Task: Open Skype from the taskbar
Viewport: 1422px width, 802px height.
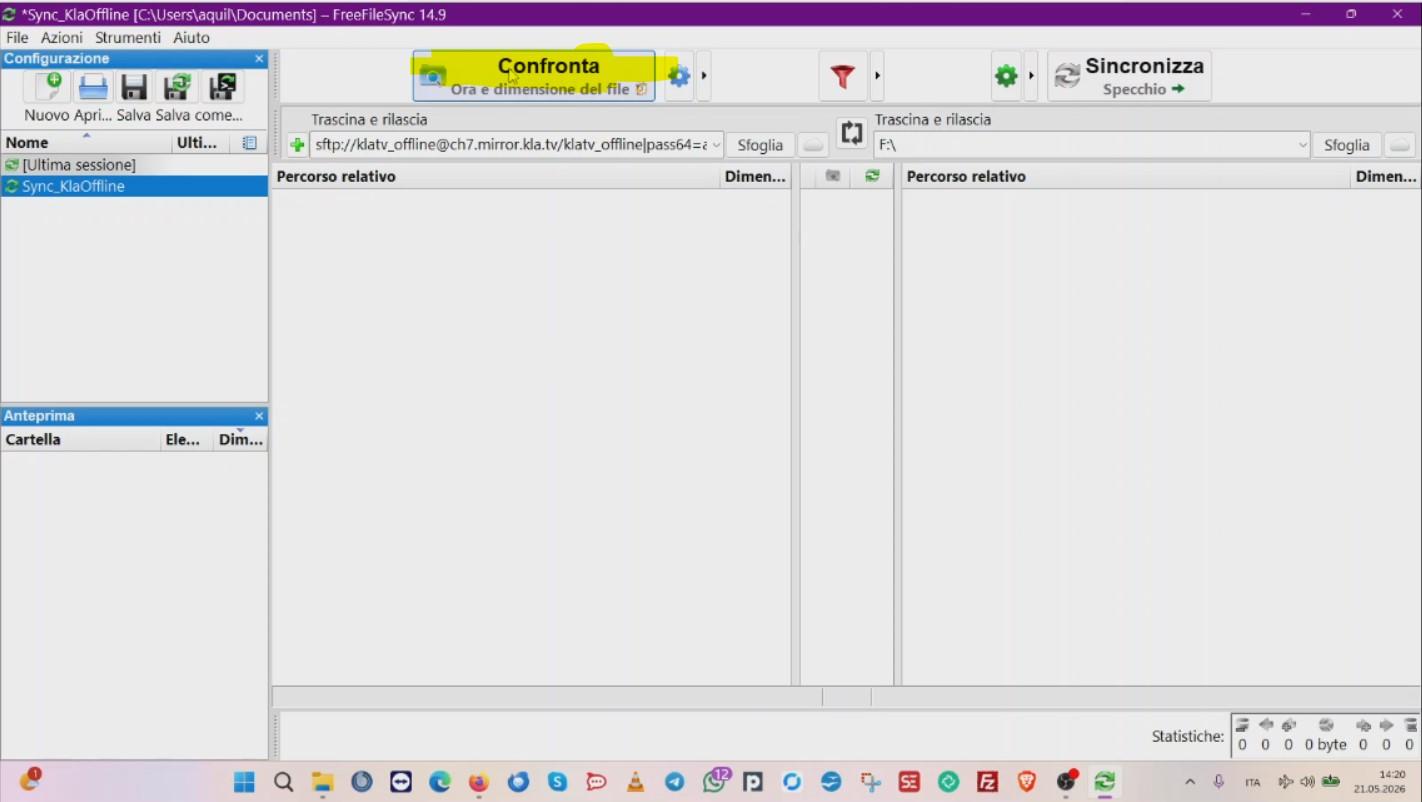Action: coord(557,782)
